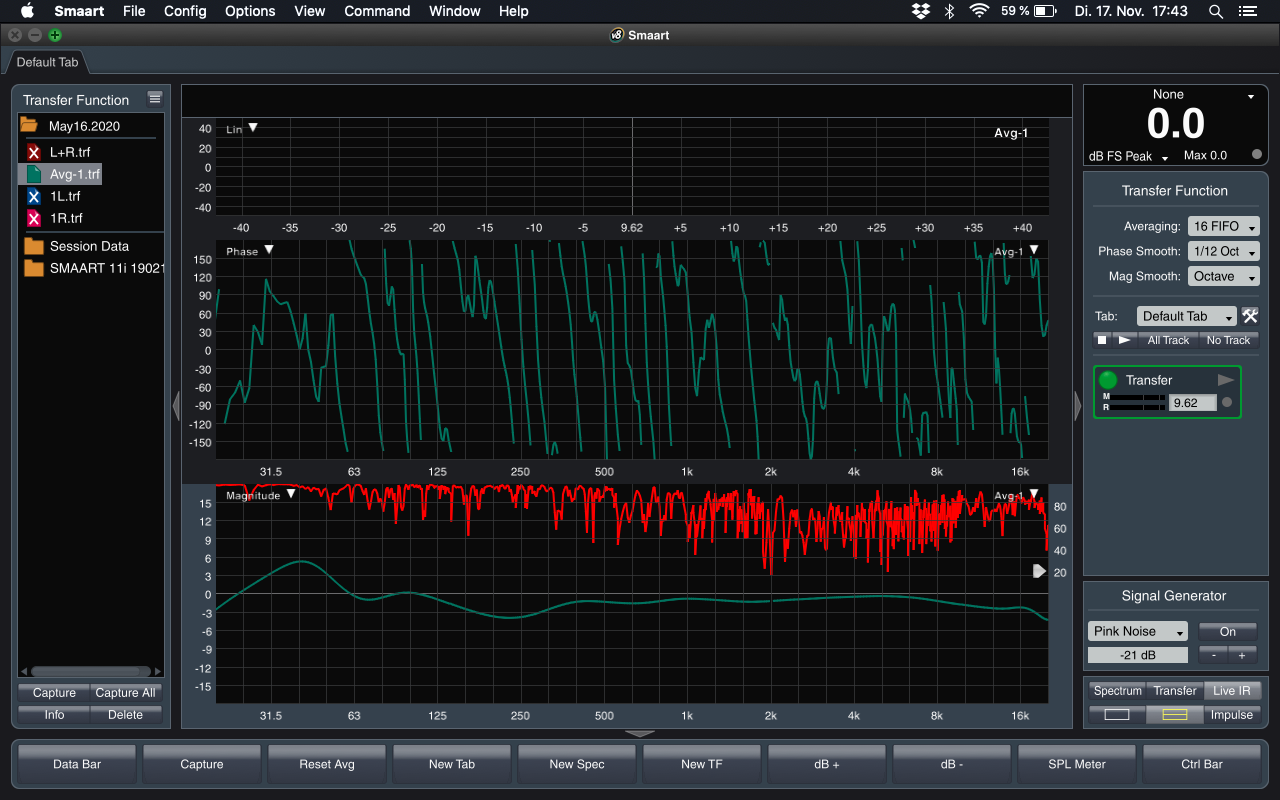Image resolution: width=1280 pixels, height=800 pixels.
Task: Toggle the green Transfer measurement run indicator
Action: [x=1108, y=380]
